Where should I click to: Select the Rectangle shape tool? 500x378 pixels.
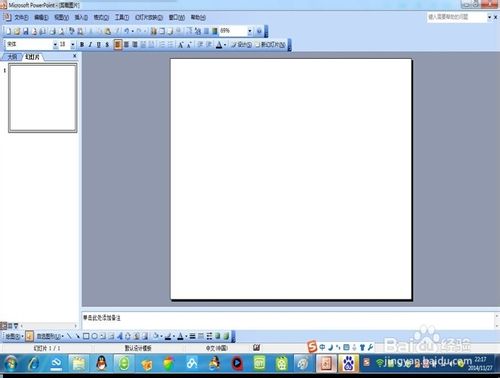(x=86, y=336)
